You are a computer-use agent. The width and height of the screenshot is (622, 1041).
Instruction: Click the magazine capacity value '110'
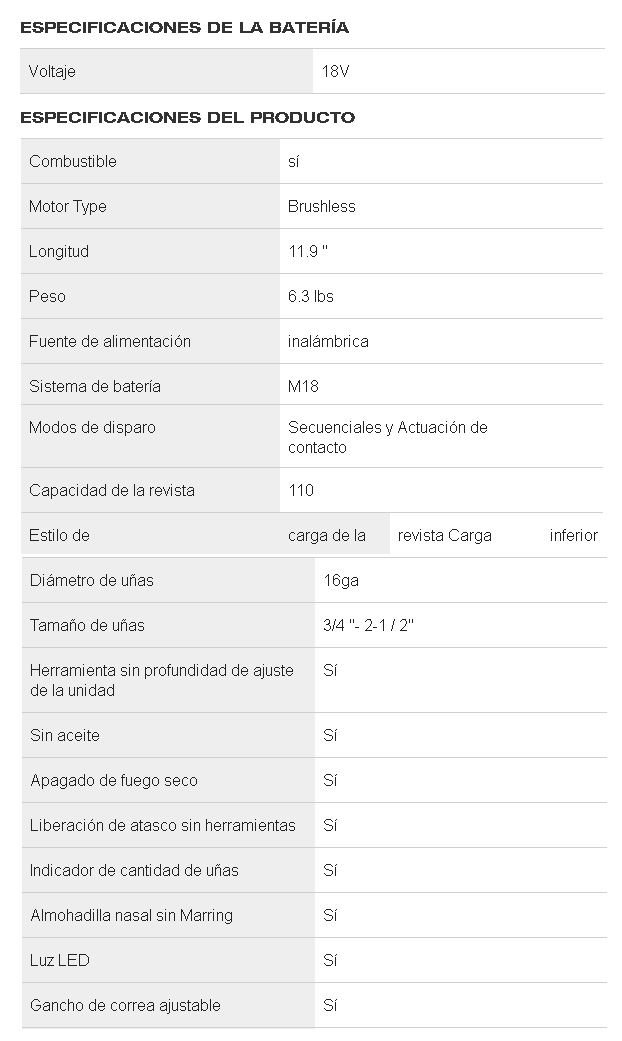tap(300, 490)
